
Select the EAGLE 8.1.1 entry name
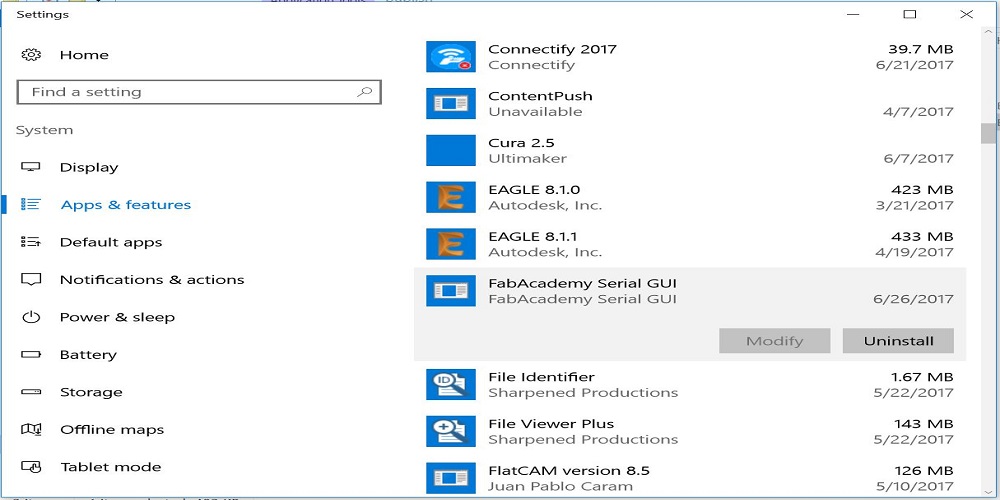coord(533,237)
